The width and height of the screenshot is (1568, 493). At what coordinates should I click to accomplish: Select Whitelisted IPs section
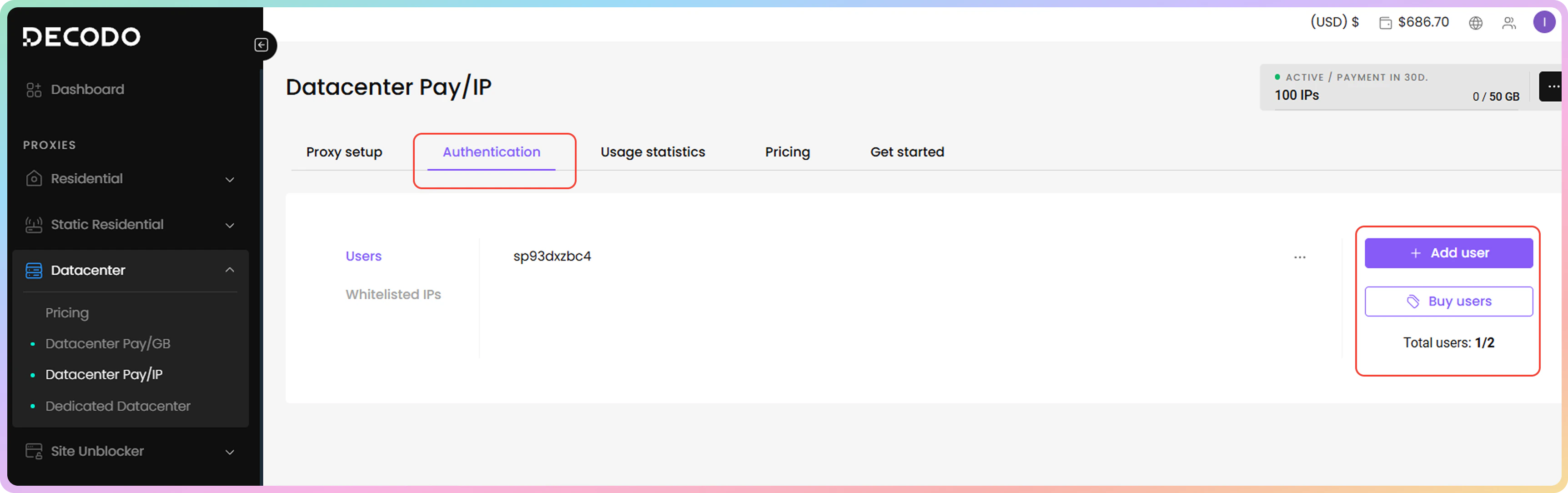tap(392, 295)
